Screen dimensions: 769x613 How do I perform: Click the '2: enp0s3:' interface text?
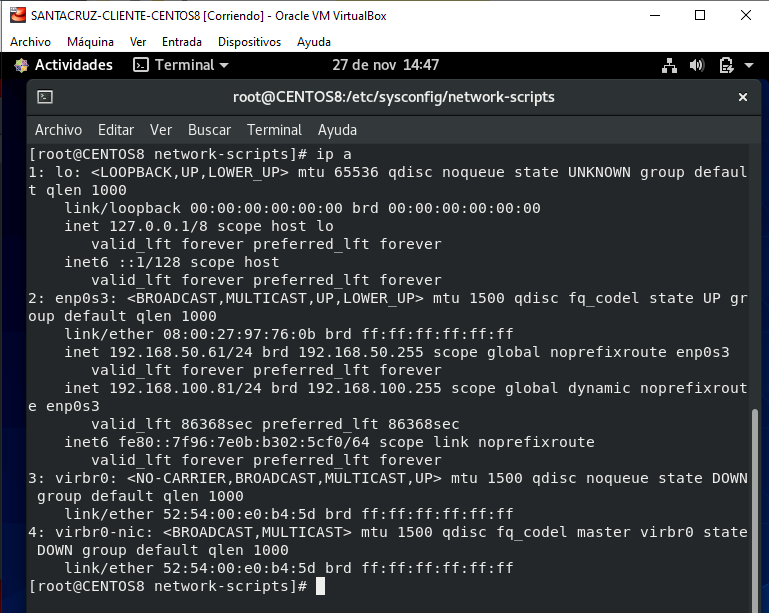[x=73, y=298]
